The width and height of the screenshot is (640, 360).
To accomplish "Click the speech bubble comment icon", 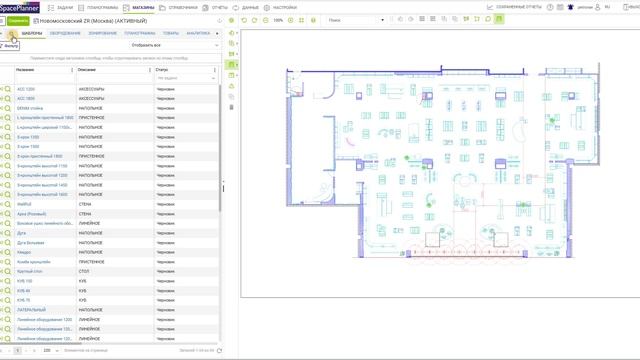I will coord(488,19).
